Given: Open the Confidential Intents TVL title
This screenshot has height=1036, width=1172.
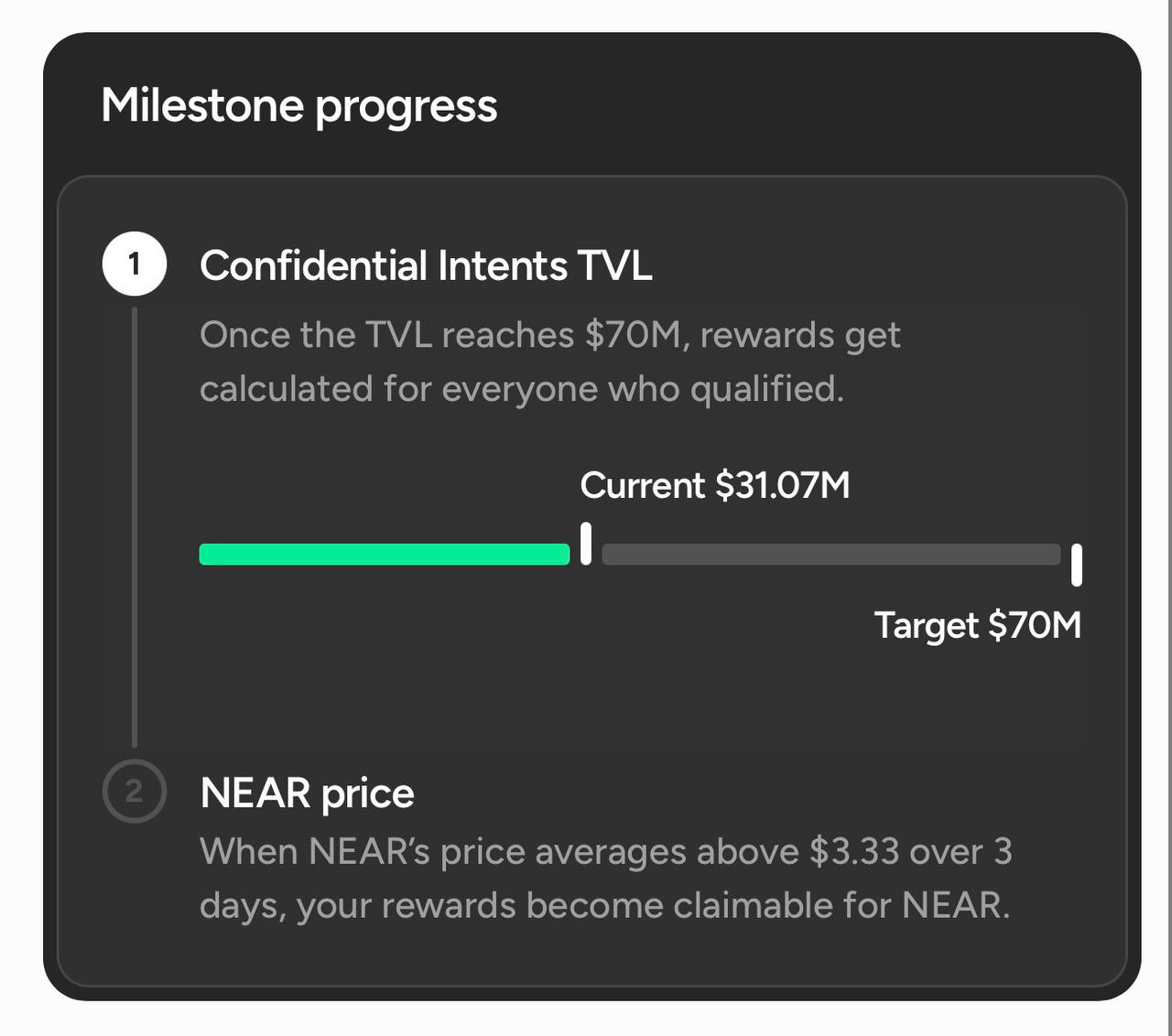Looking at the screenshot, I should 426,265.
